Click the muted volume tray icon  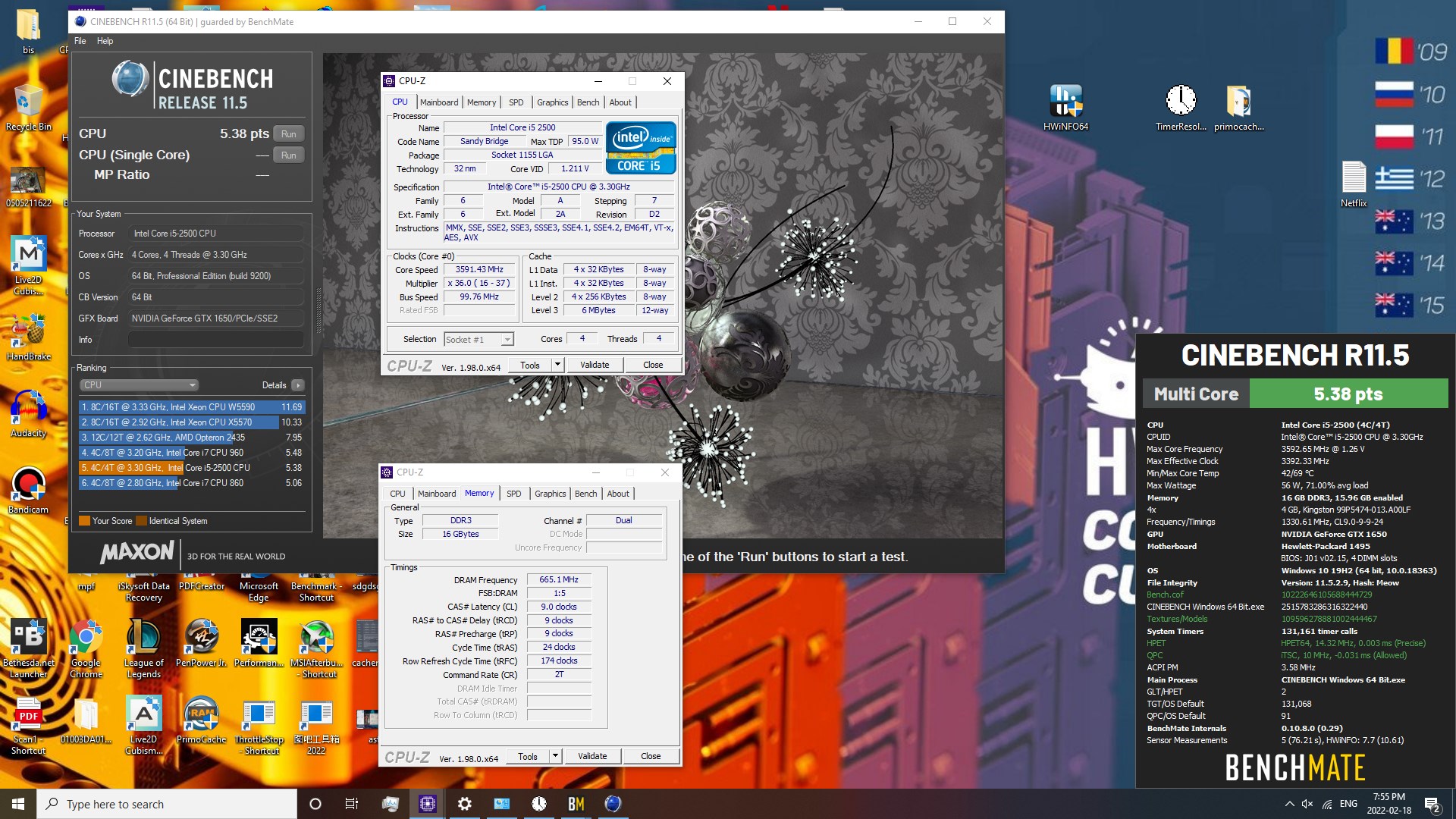[1307, 804]
